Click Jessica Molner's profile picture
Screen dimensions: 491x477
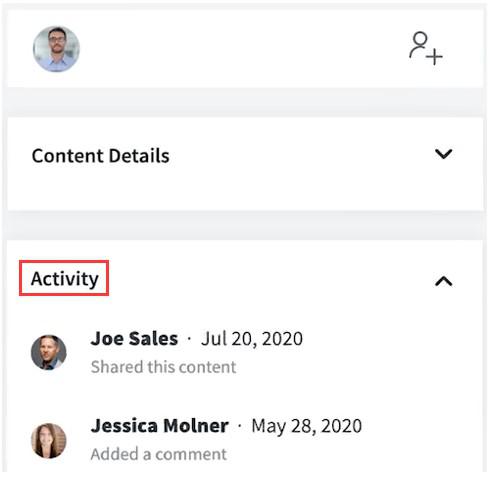coord(49,440)
